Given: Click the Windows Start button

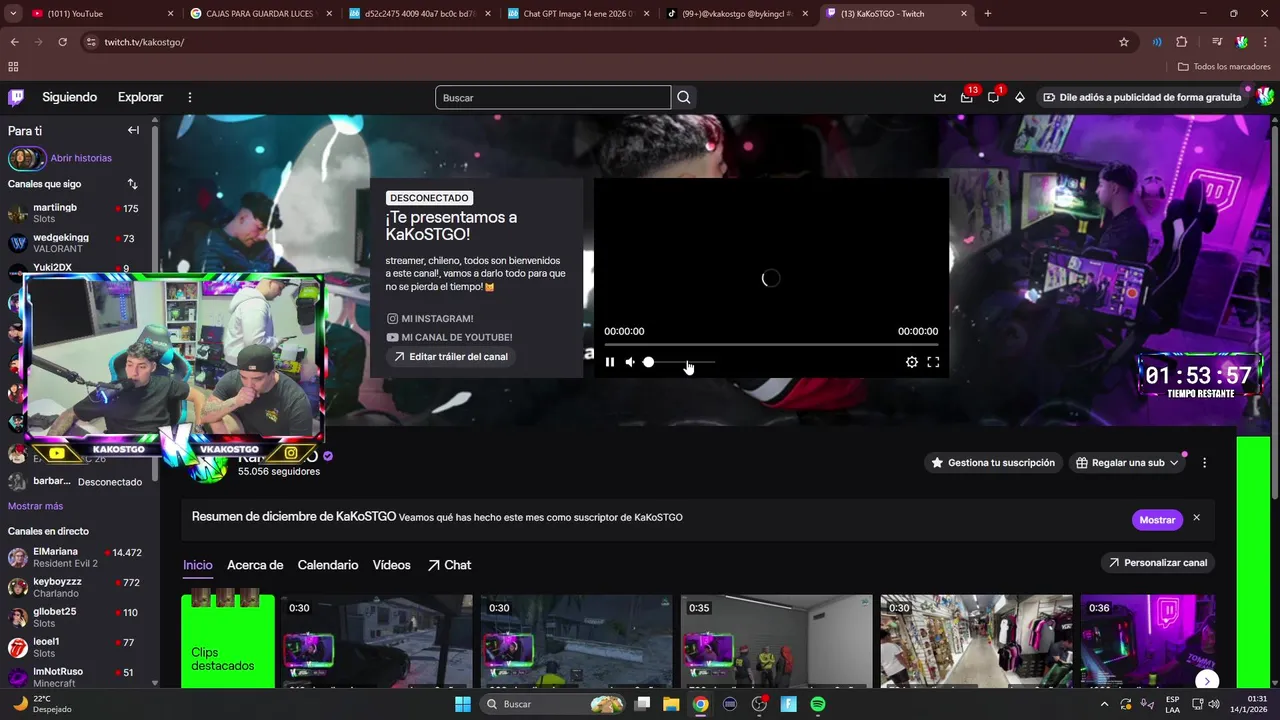Looking at the screenshot, I should click(x=462, y=704).
